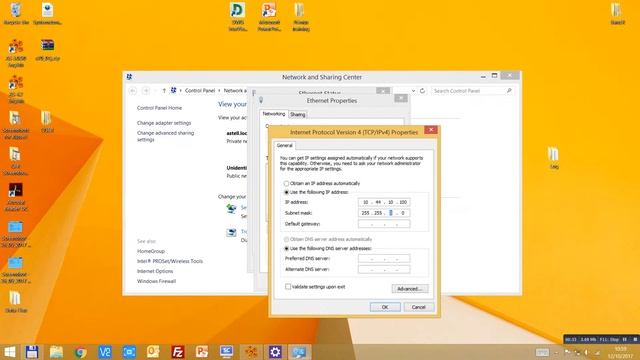This screenshot has height=360, width=640.
Task: Open the on-screen keyboard tray icon
Action: pos(542,352)
